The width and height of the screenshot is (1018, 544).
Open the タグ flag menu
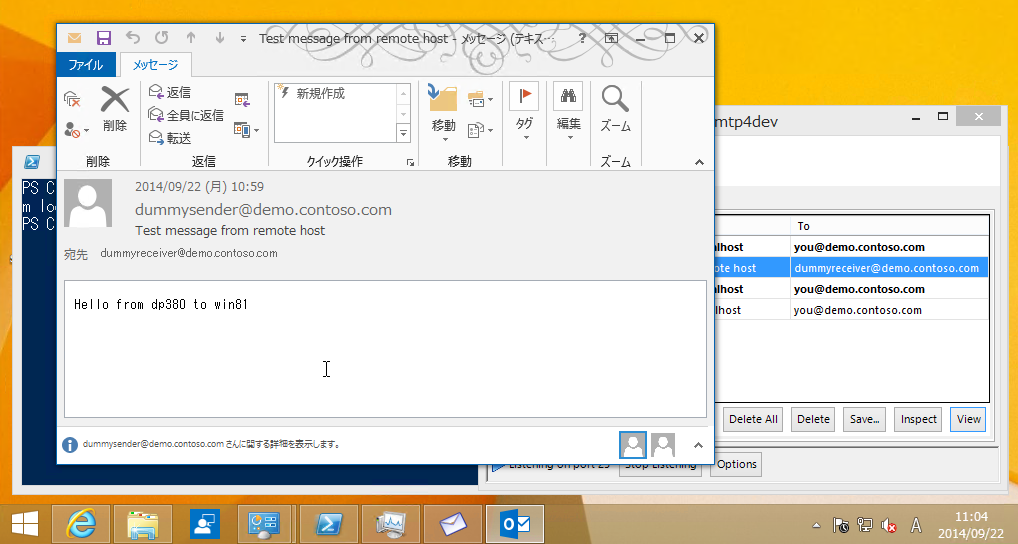(x=525, y=111)
